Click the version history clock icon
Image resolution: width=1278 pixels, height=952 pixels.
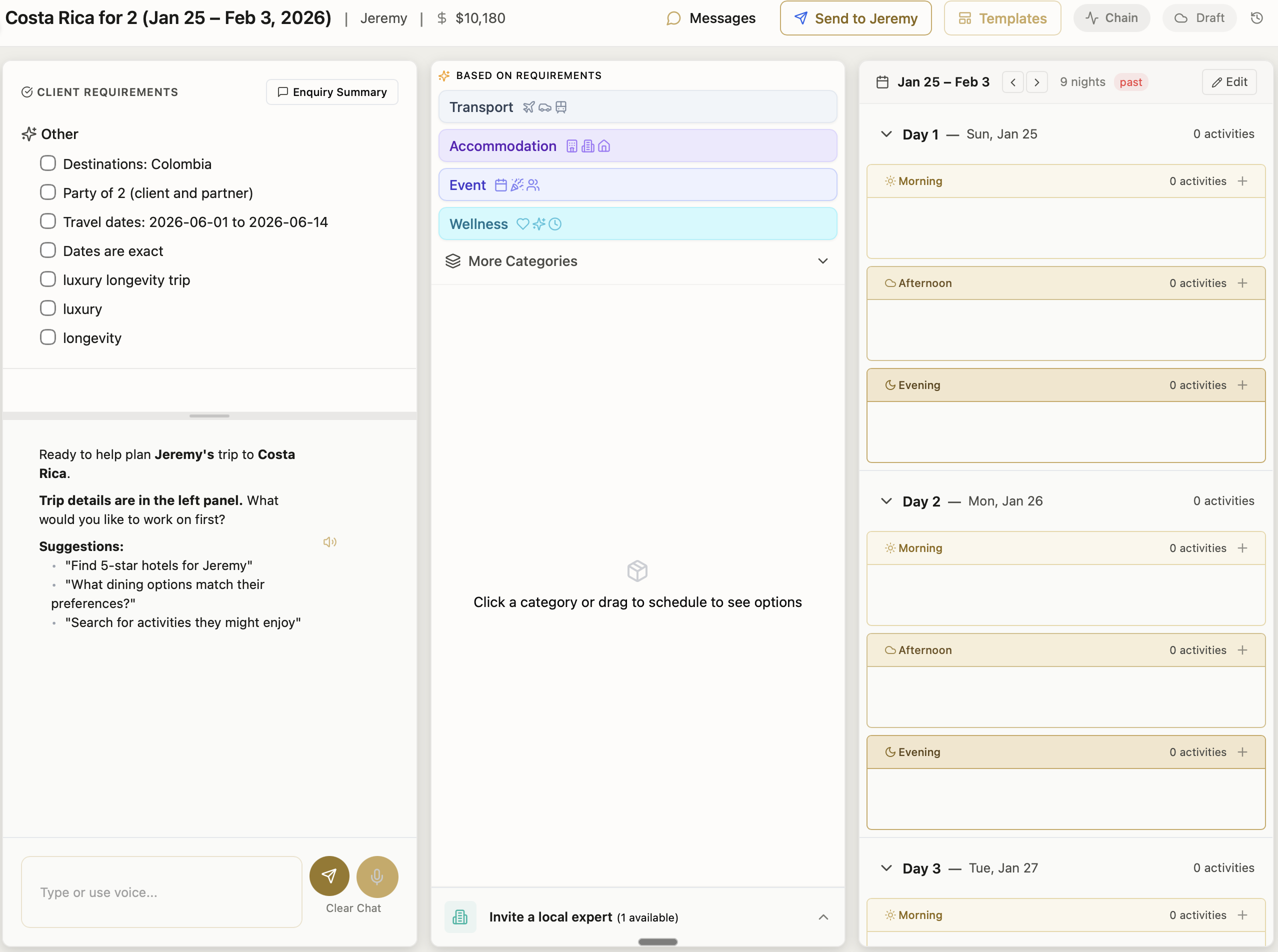pyautogui.click(x=1256, y=18)
